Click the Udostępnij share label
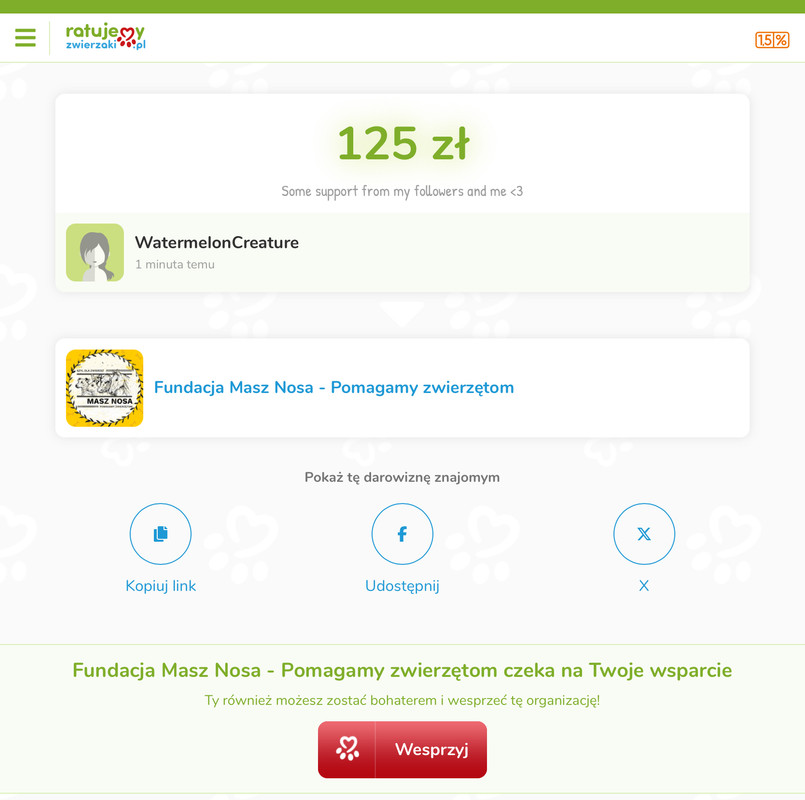805x800 pixels. [x=402, y=586]
